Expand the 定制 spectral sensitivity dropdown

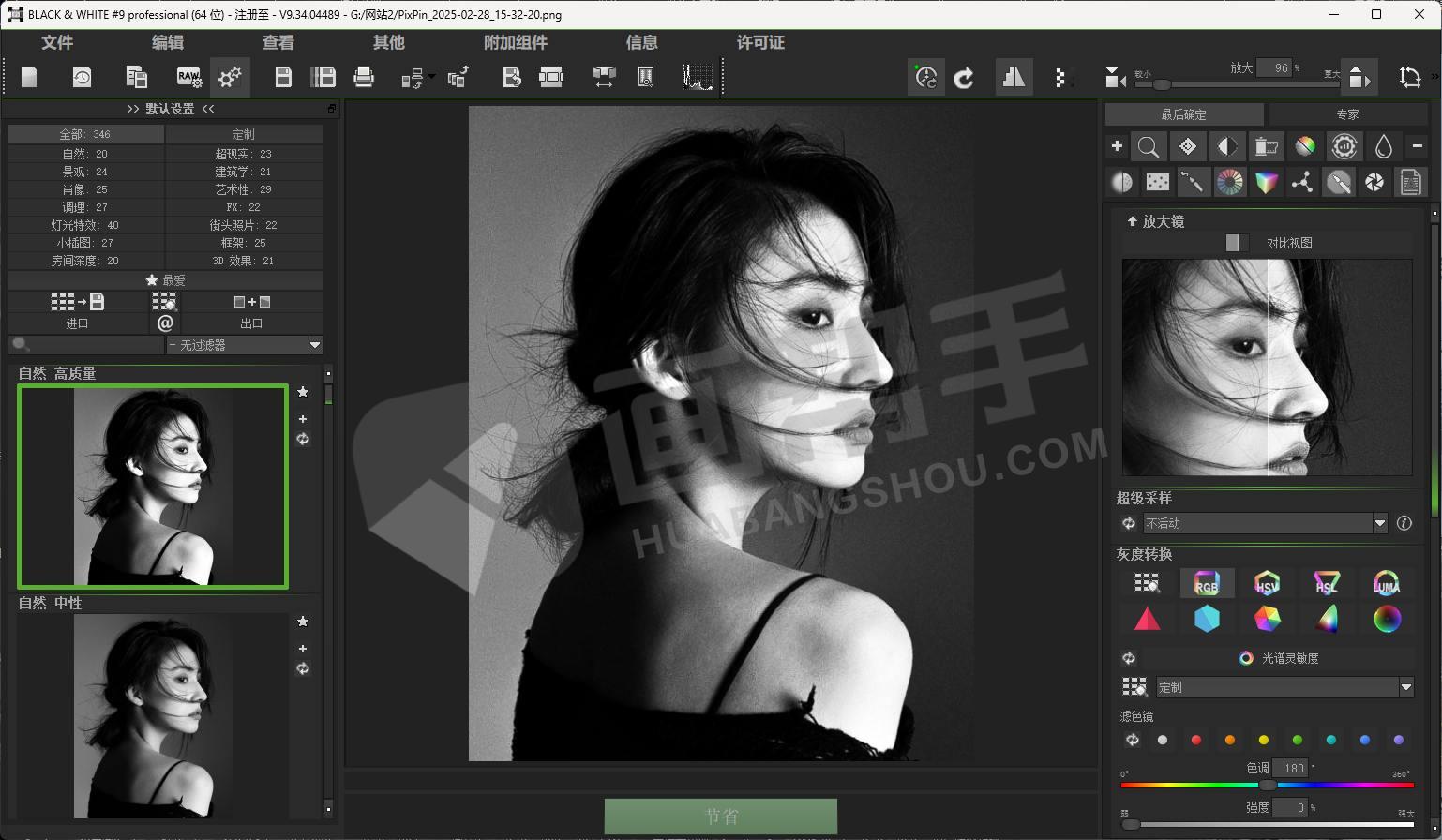[1284, 687]
